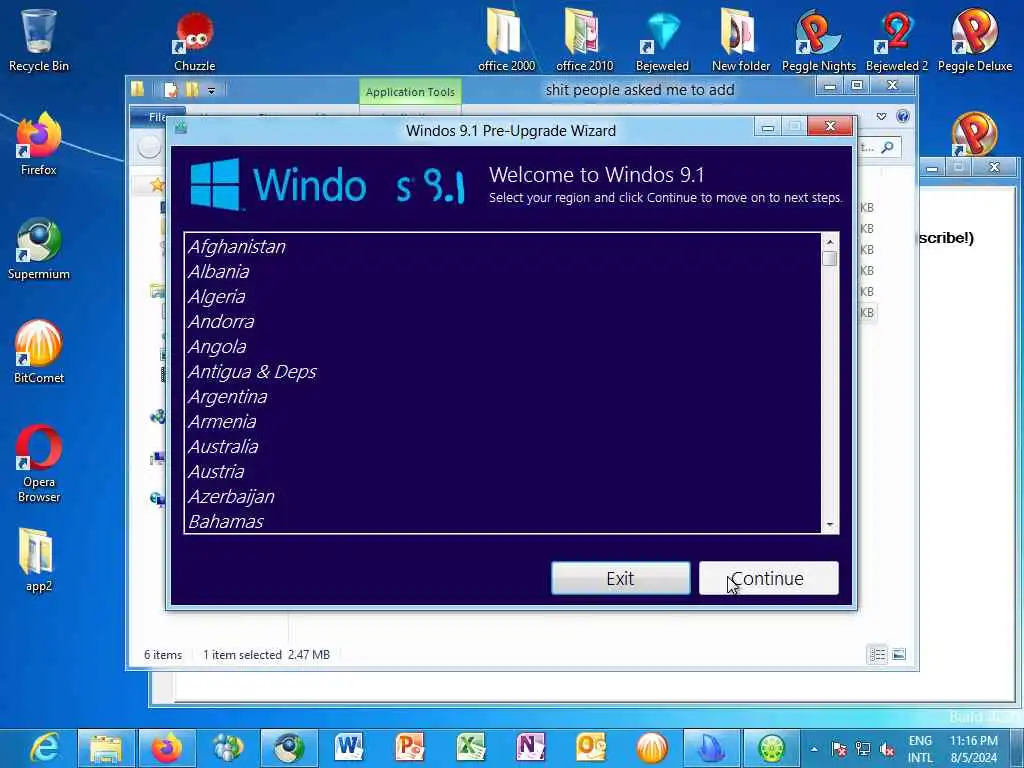This screenshot has height=768, width=1024.
Task: Click the region list scrollbar thumb
Action: [829, 259]
